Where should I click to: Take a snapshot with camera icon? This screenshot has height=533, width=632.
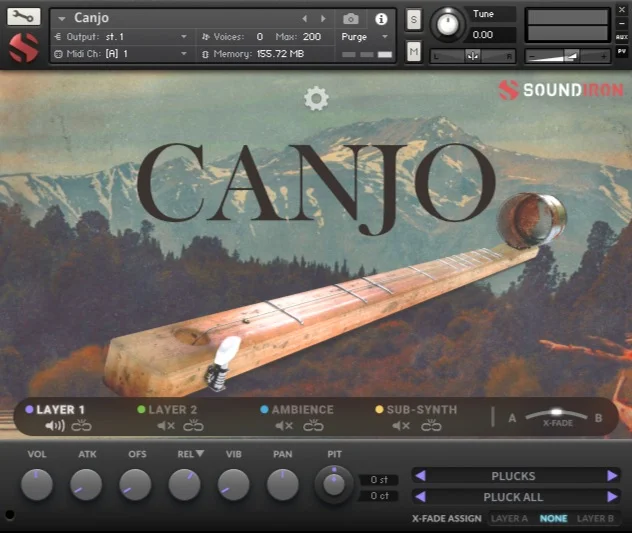pyautogui.click(x=351, y=19)
